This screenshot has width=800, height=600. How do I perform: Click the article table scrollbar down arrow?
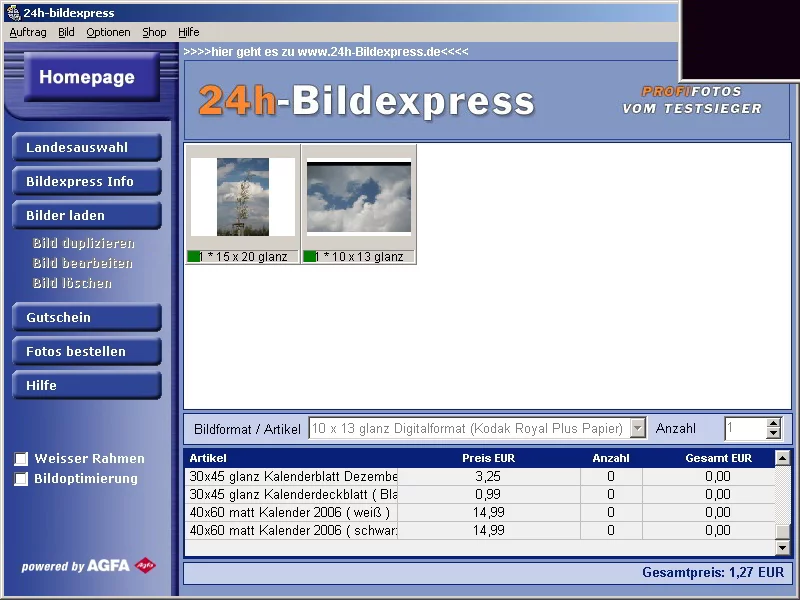click(x=782, y=548)
